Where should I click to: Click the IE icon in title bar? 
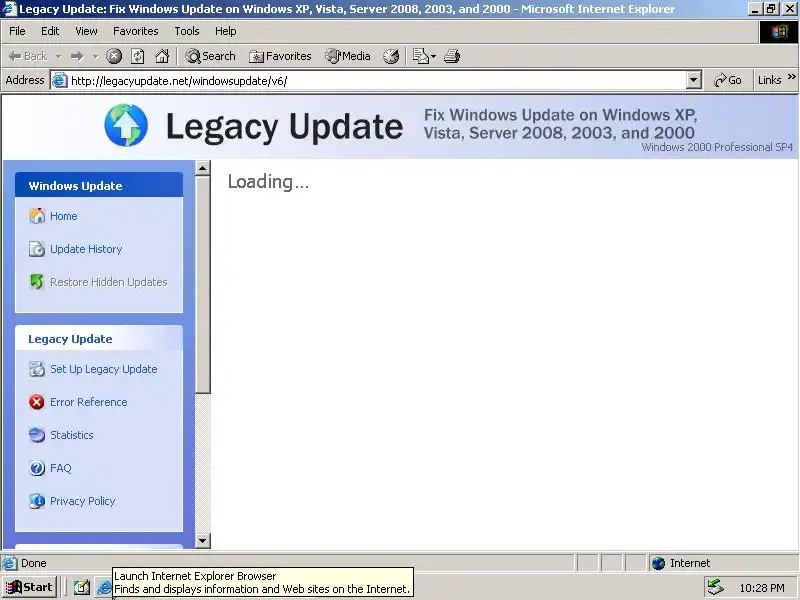(x=9, y=9)
